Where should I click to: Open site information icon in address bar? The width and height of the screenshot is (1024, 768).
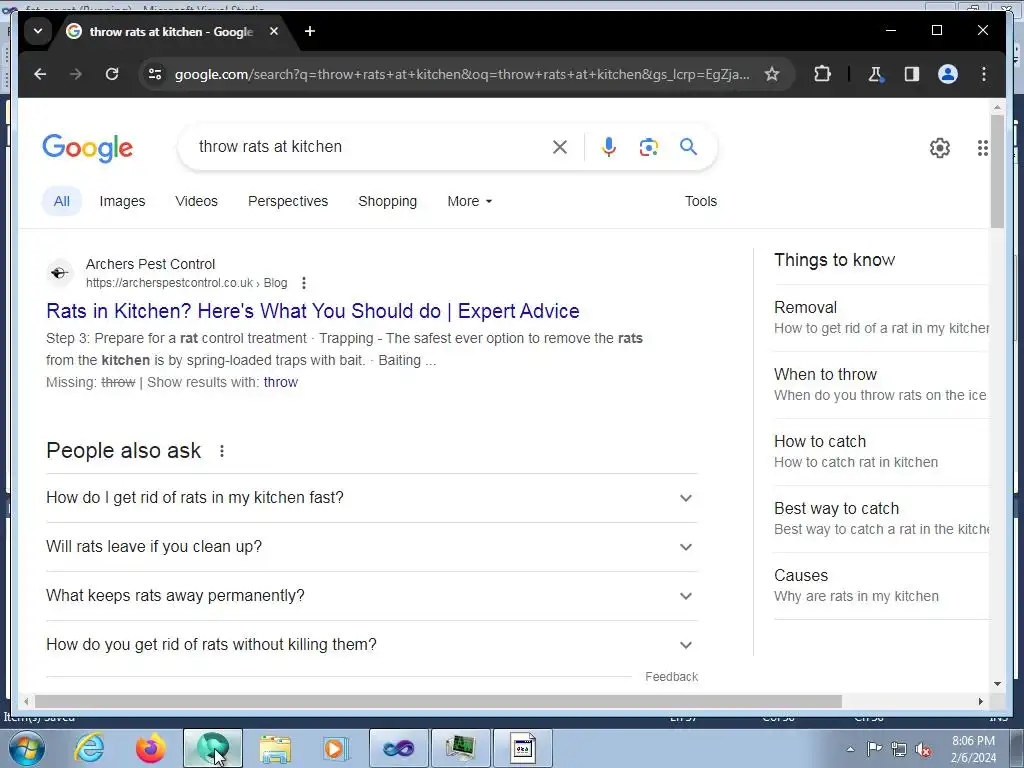(155, 74)
